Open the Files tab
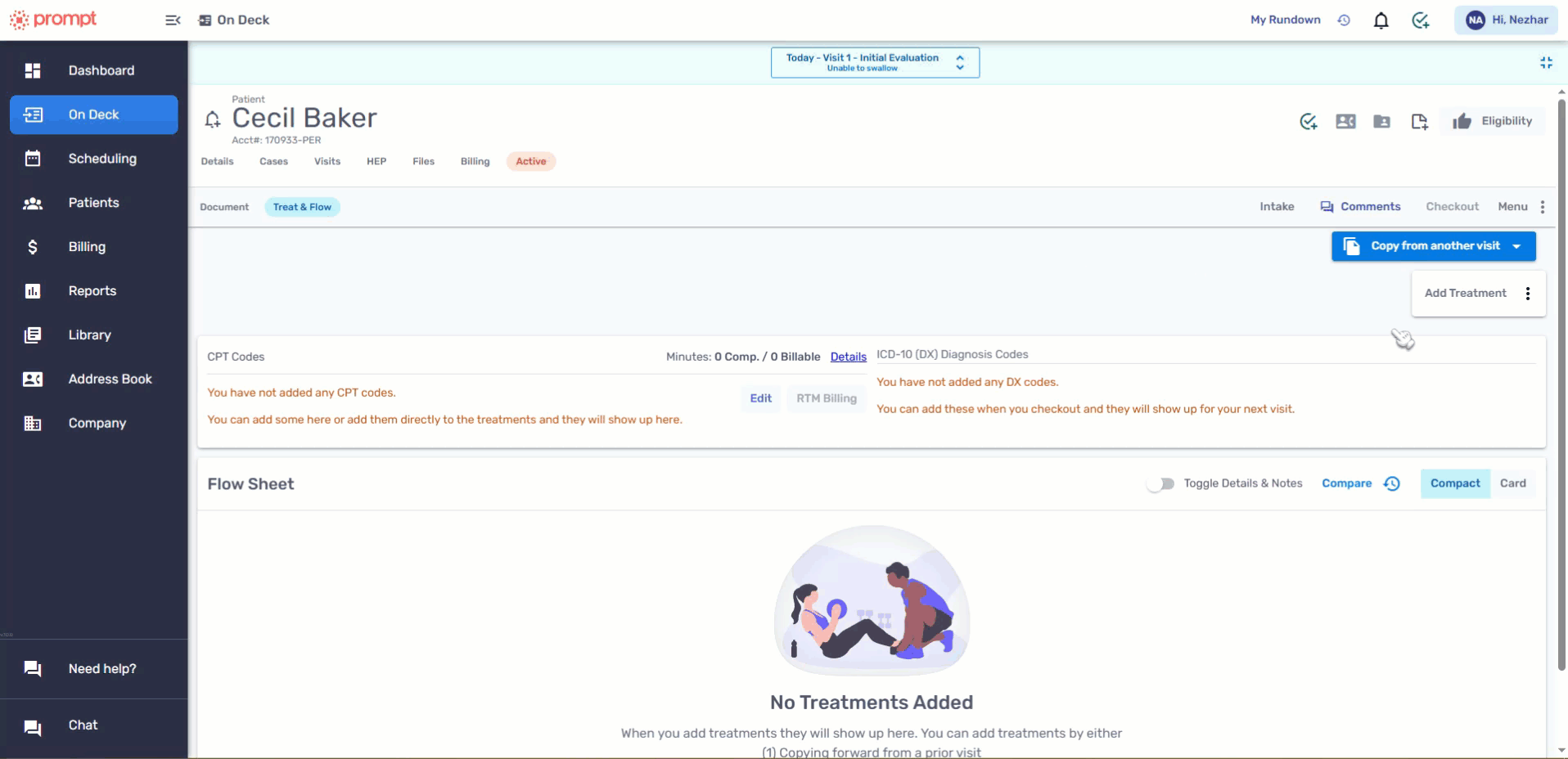The width and height of the screenshot is (1568, 759). pos(424,161)
